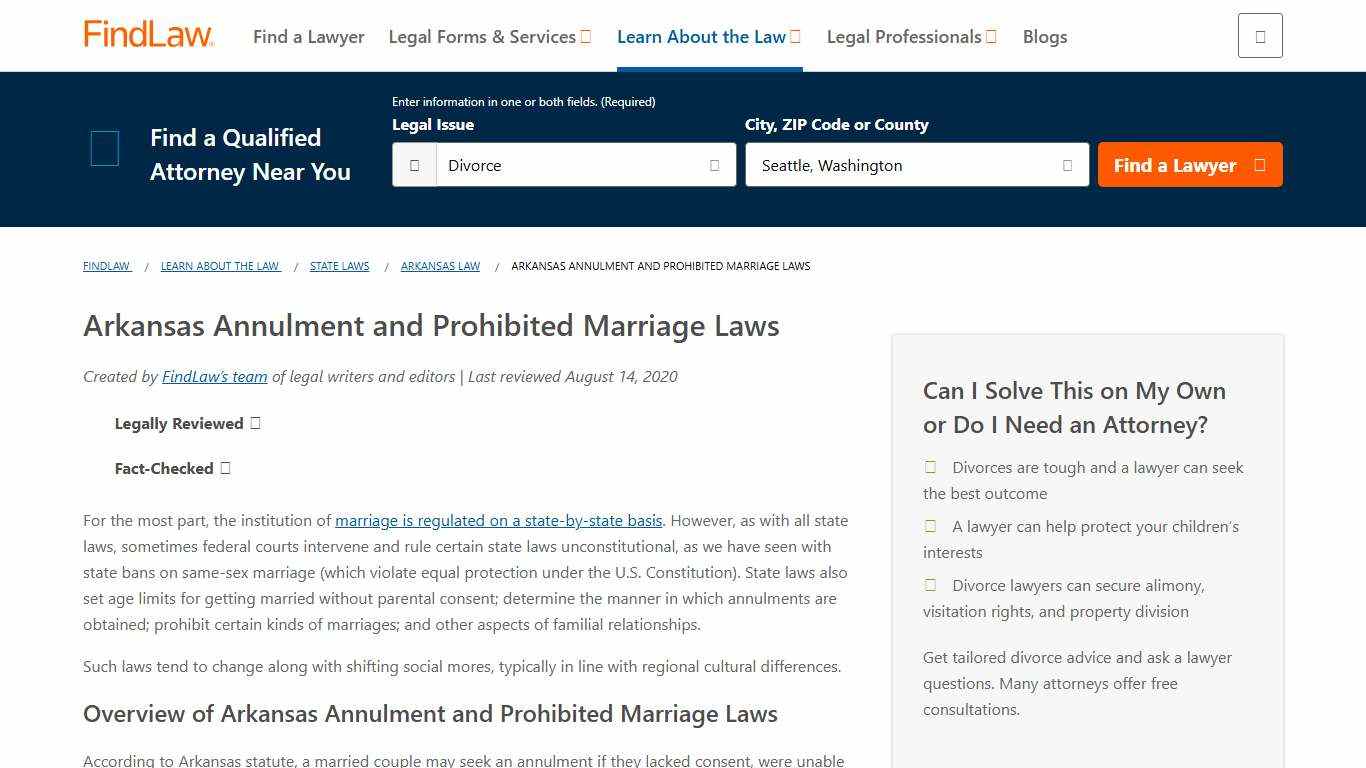Image resolution: width=1366 pixels, height=768 pixels.
Task: Clear the Seattle, Washington location field icon
Action: [x=1067, y=165]
